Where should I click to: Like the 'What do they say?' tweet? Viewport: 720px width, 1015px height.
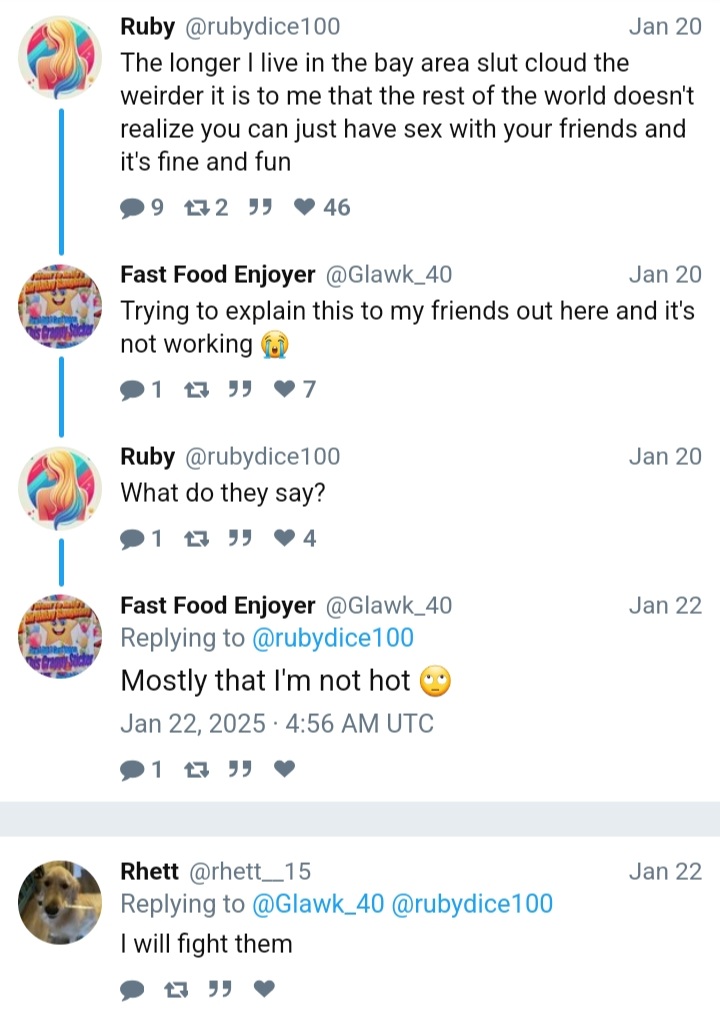click(x=285, y=539)
